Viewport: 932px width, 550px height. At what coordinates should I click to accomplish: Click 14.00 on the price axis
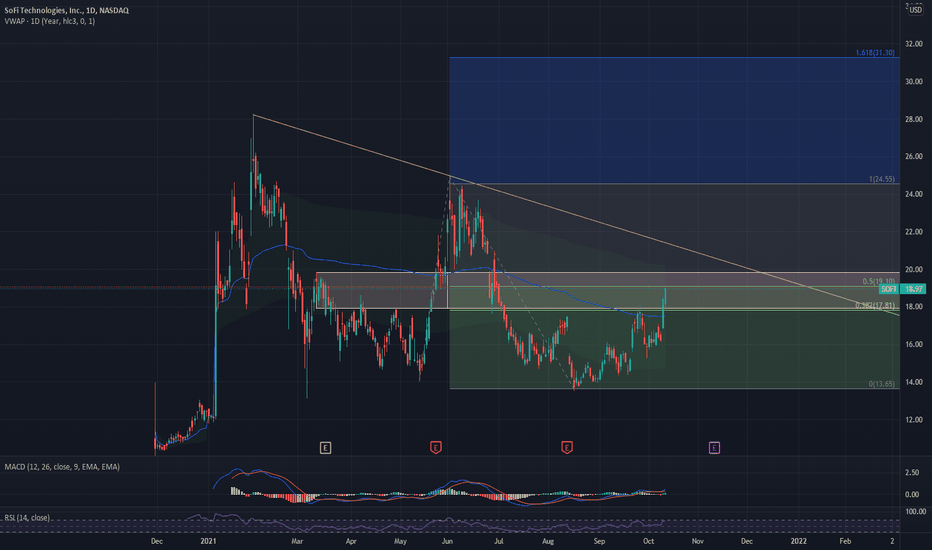914,382
